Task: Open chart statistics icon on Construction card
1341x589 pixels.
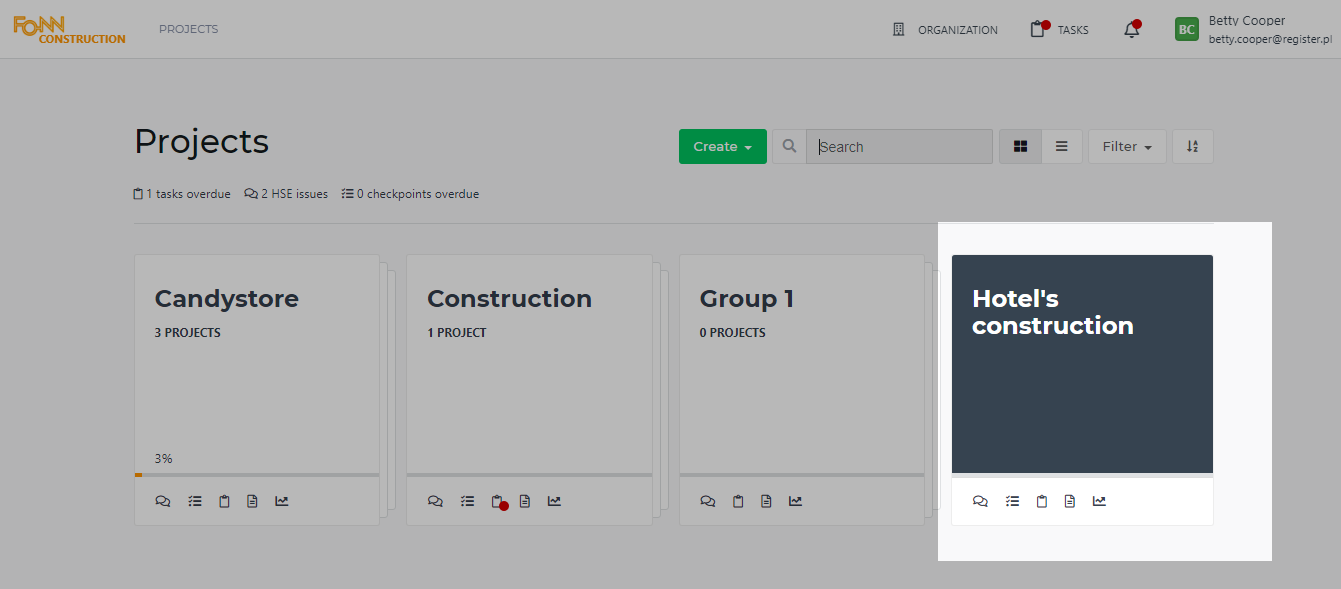Action: tap(554, 501)
